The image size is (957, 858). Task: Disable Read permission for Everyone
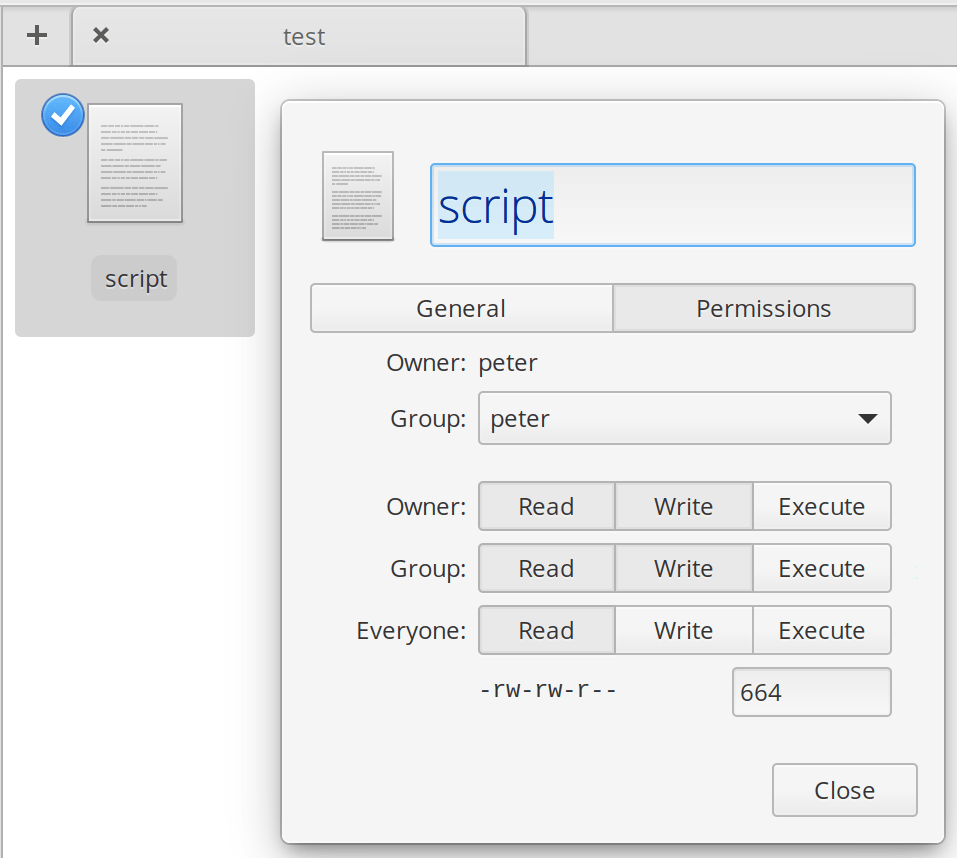[x=546, y=630]
